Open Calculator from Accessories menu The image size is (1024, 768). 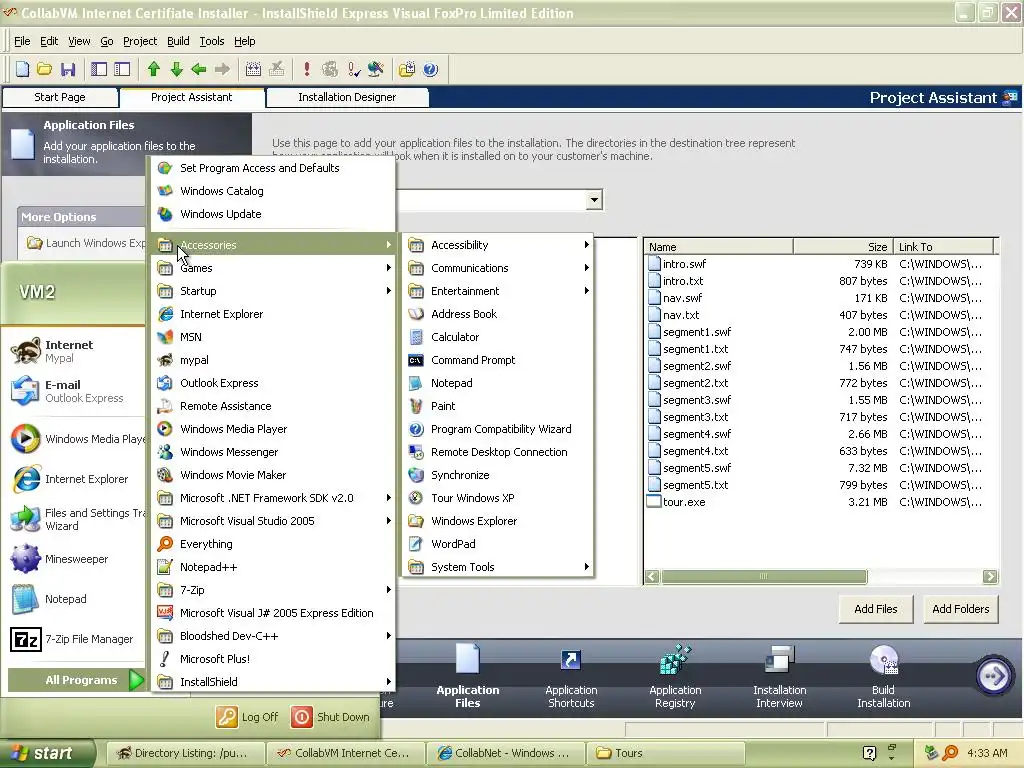coord(497,337)
